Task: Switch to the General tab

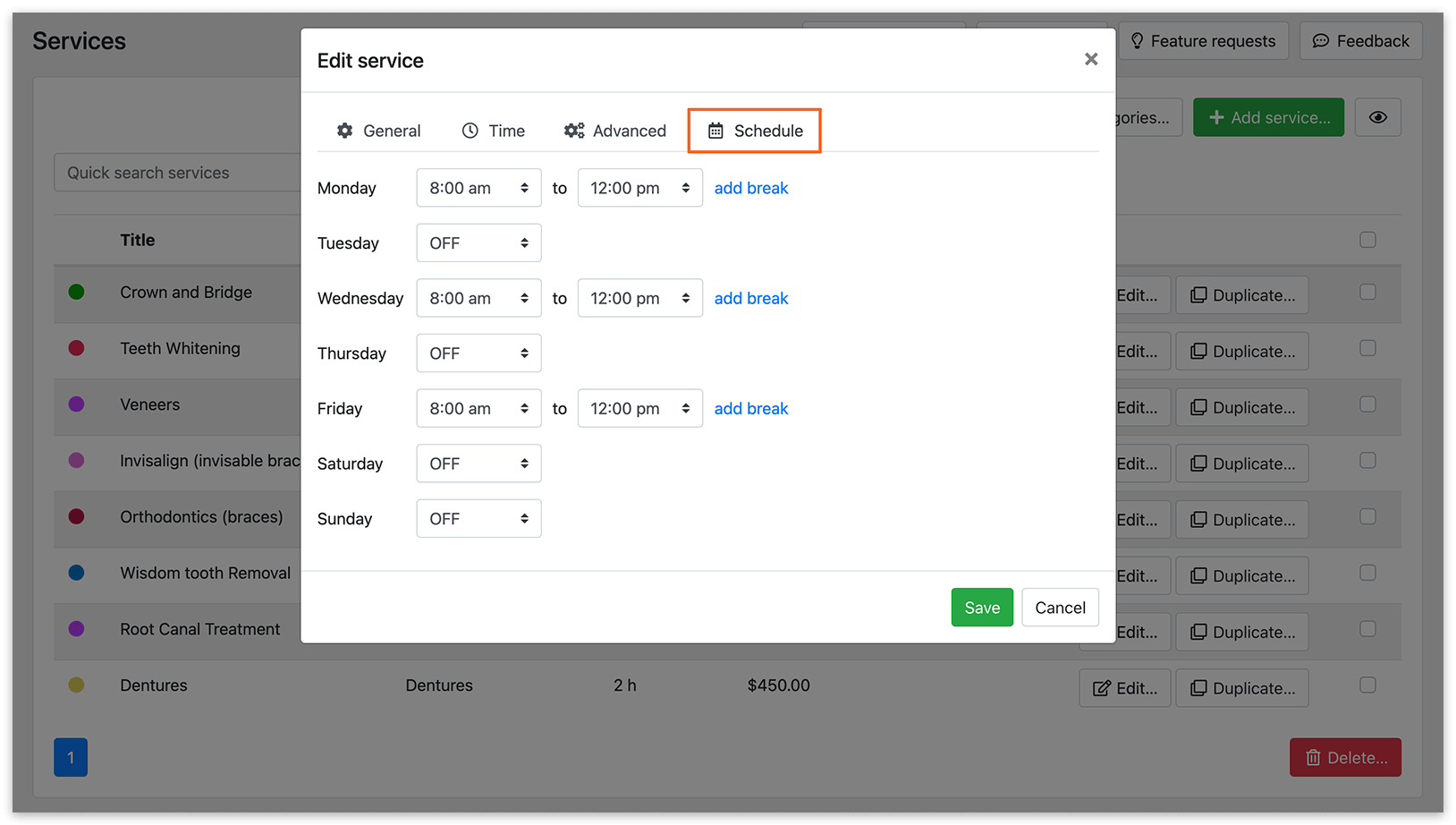Action: pyautogui.click(x=378, y=131)
